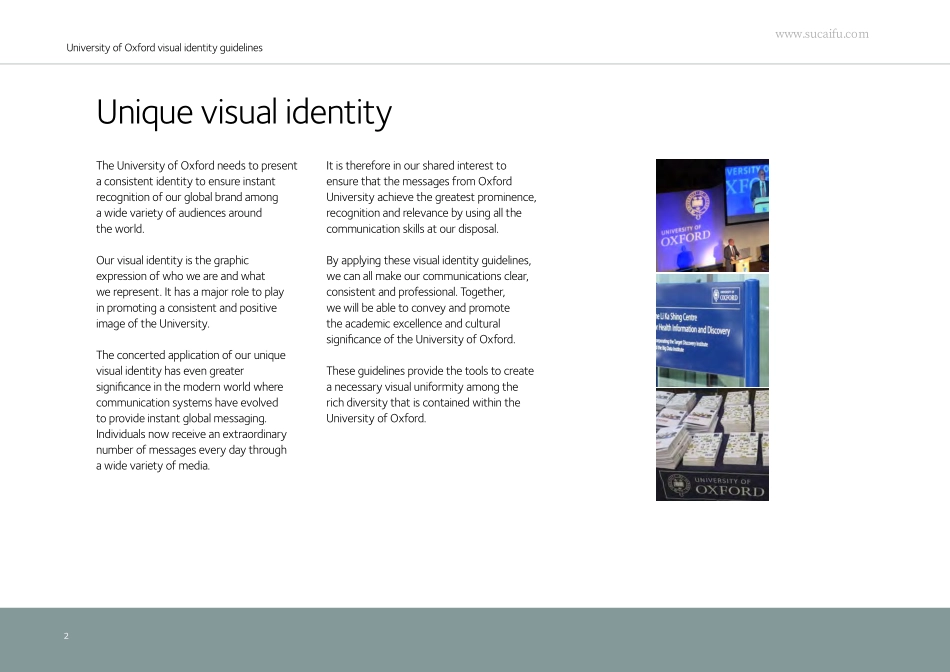
Task: Click 'Li Ka Shing Centre' text on the sign
Action: click(687, 318)
